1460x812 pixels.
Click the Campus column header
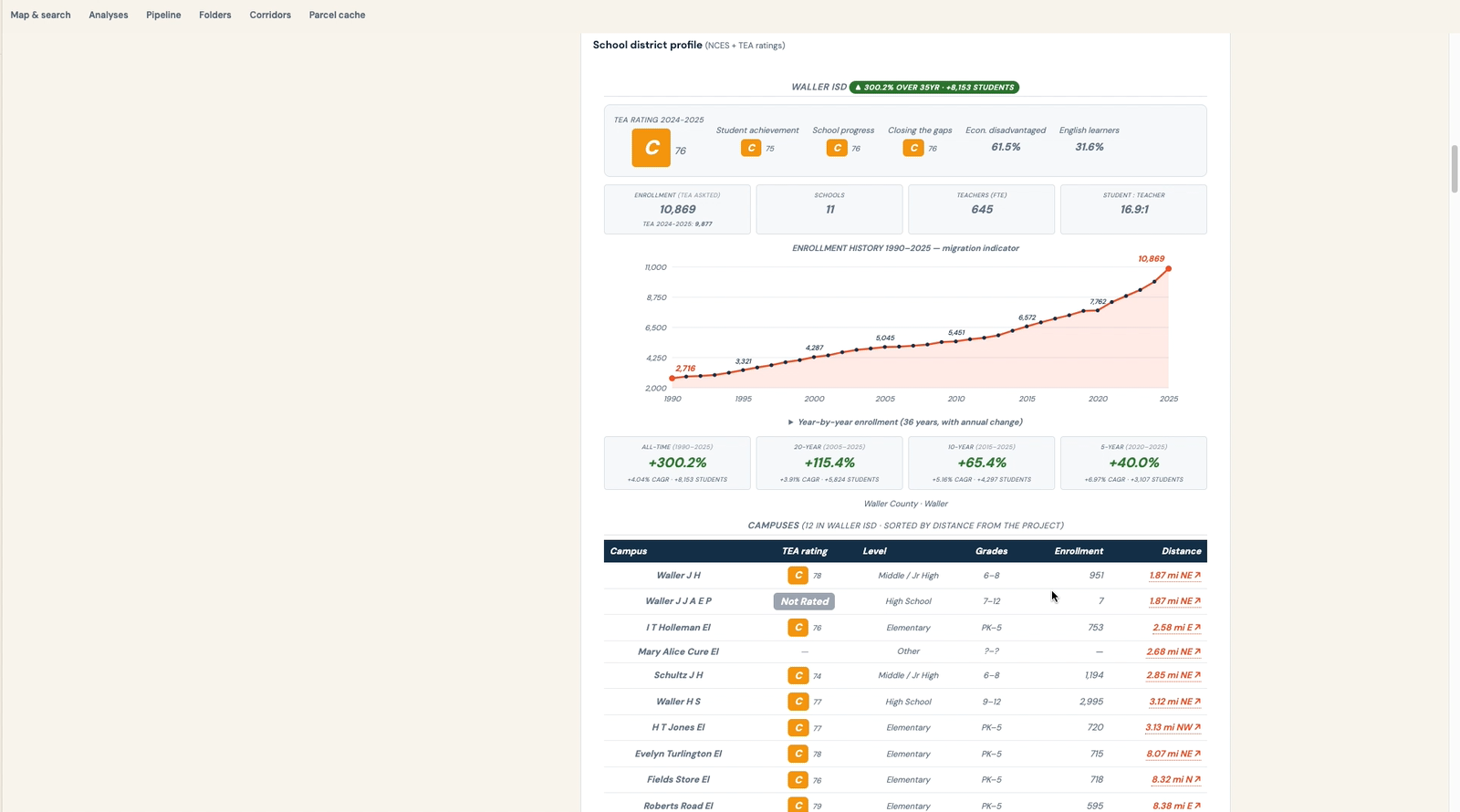[629, 551]
